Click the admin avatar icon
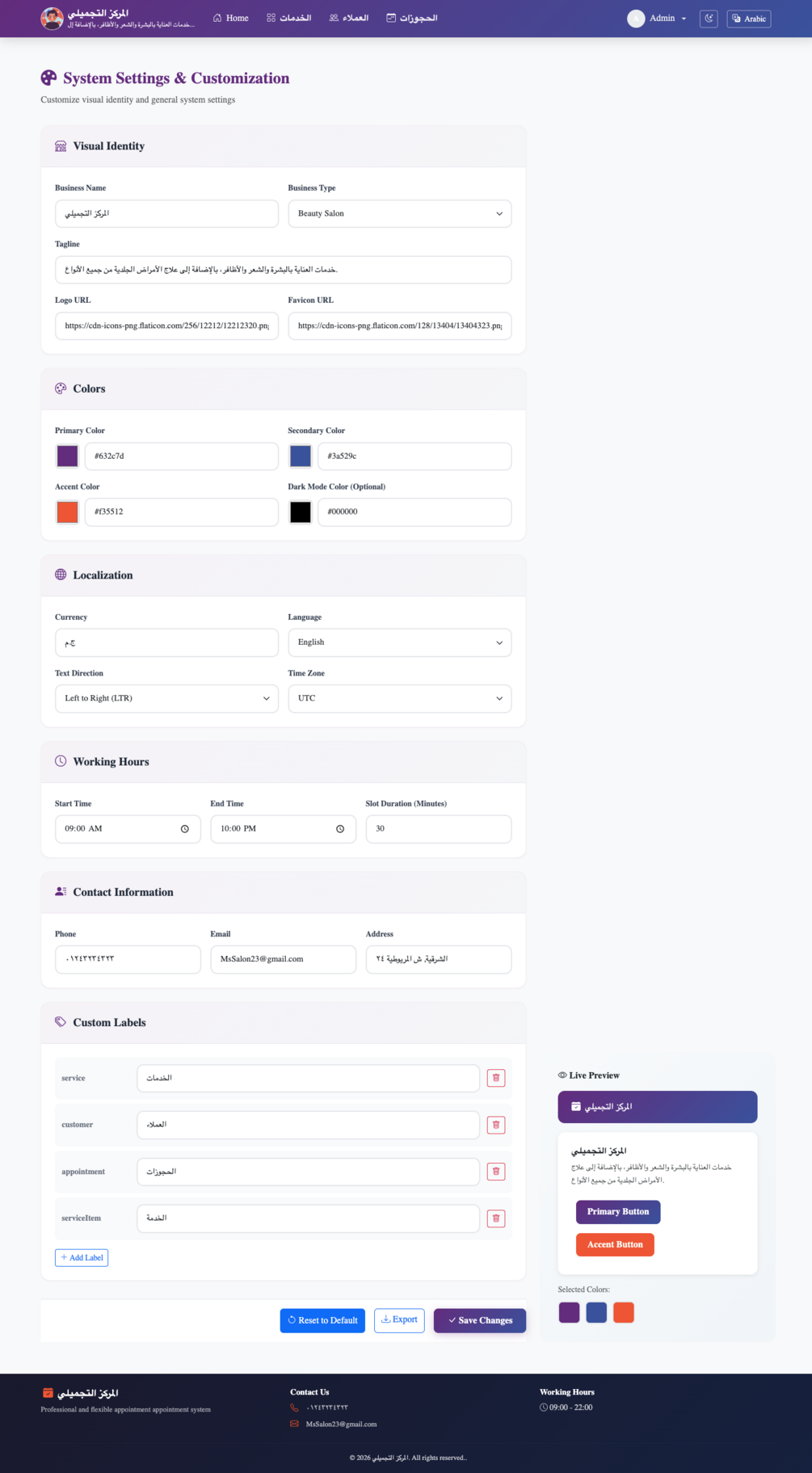 click(x=636, y=19)
